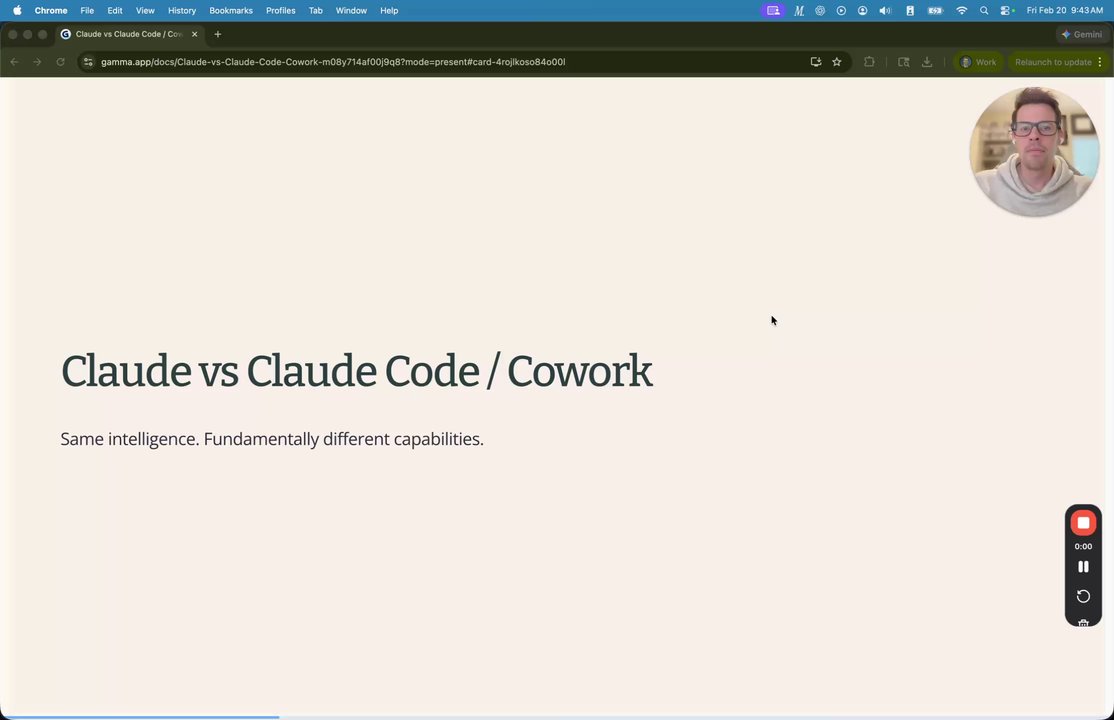Image resolution: width=1114 pixels, height=720 pixels.
Task: Click the install app icon in address bar
Action: point(816,62)
